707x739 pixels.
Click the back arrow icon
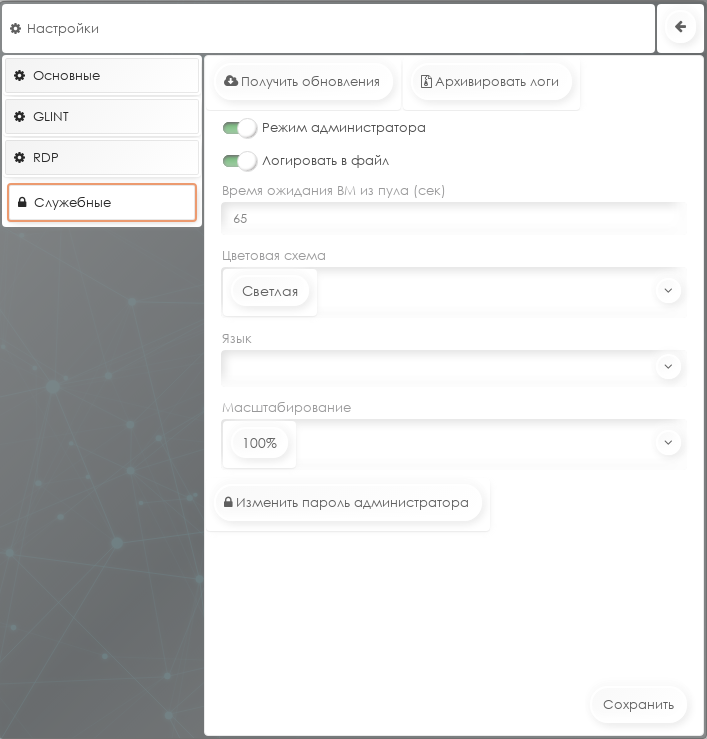click(680, 27)
